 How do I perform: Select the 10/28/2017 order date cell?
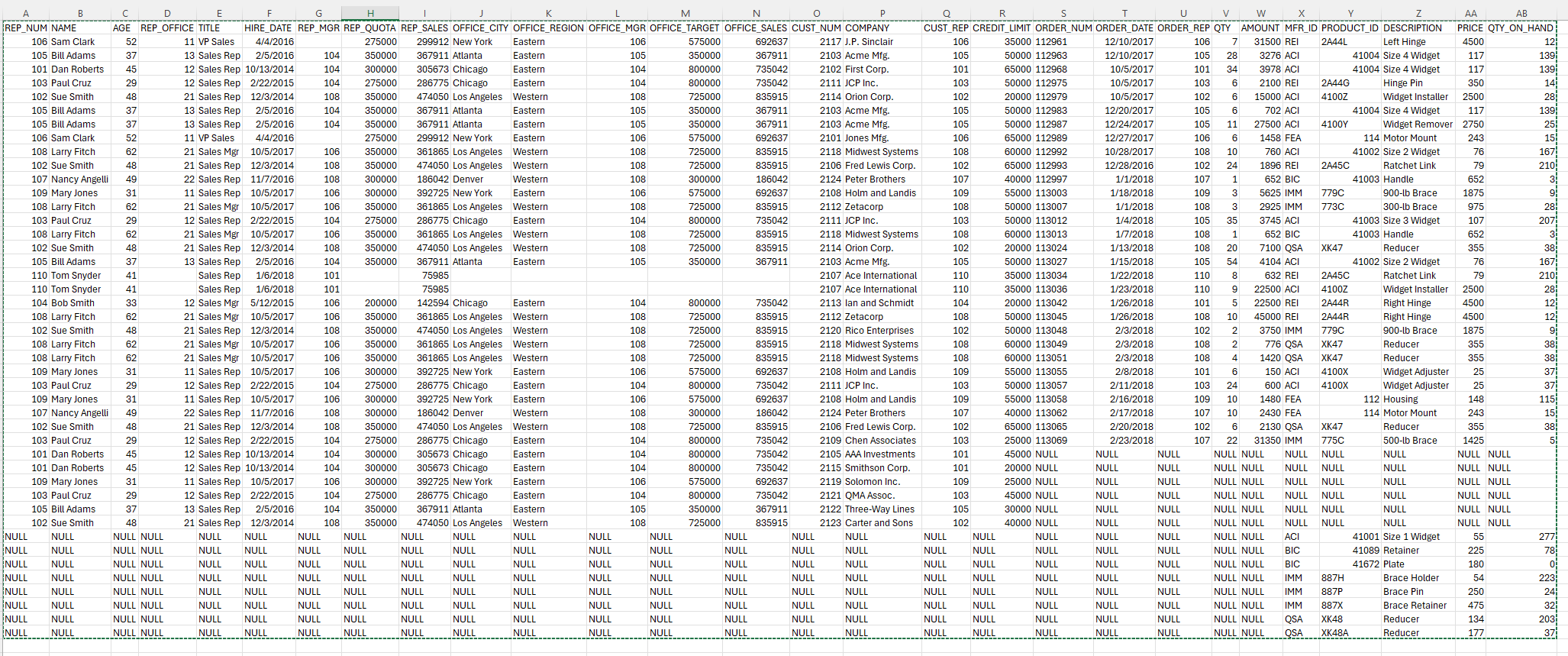click(x=1124, y=151)
